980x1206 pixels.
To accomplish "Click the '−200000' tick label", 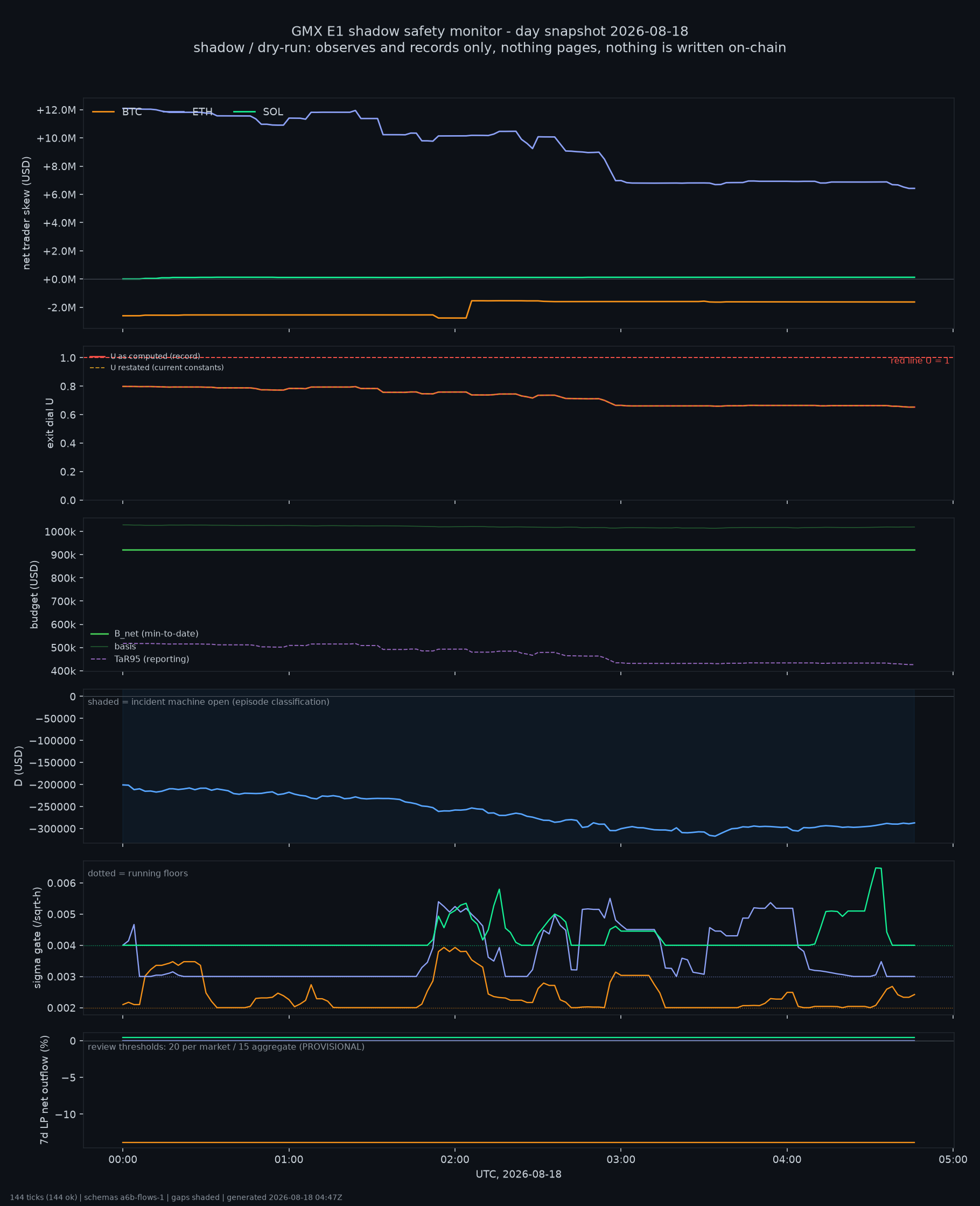I will [53, 784].
